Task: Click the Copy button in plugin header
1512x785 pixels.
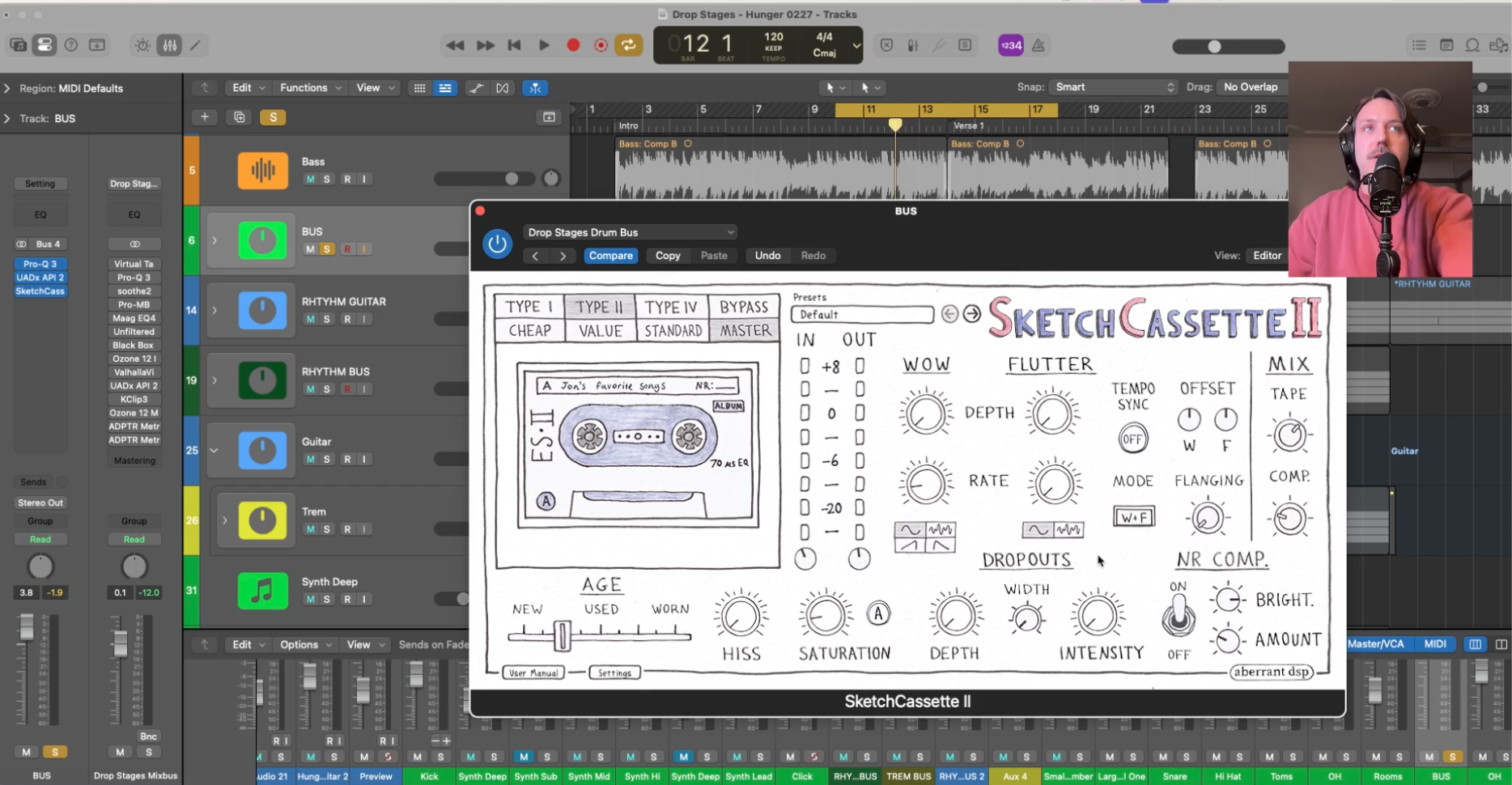Action: (668, 256)
